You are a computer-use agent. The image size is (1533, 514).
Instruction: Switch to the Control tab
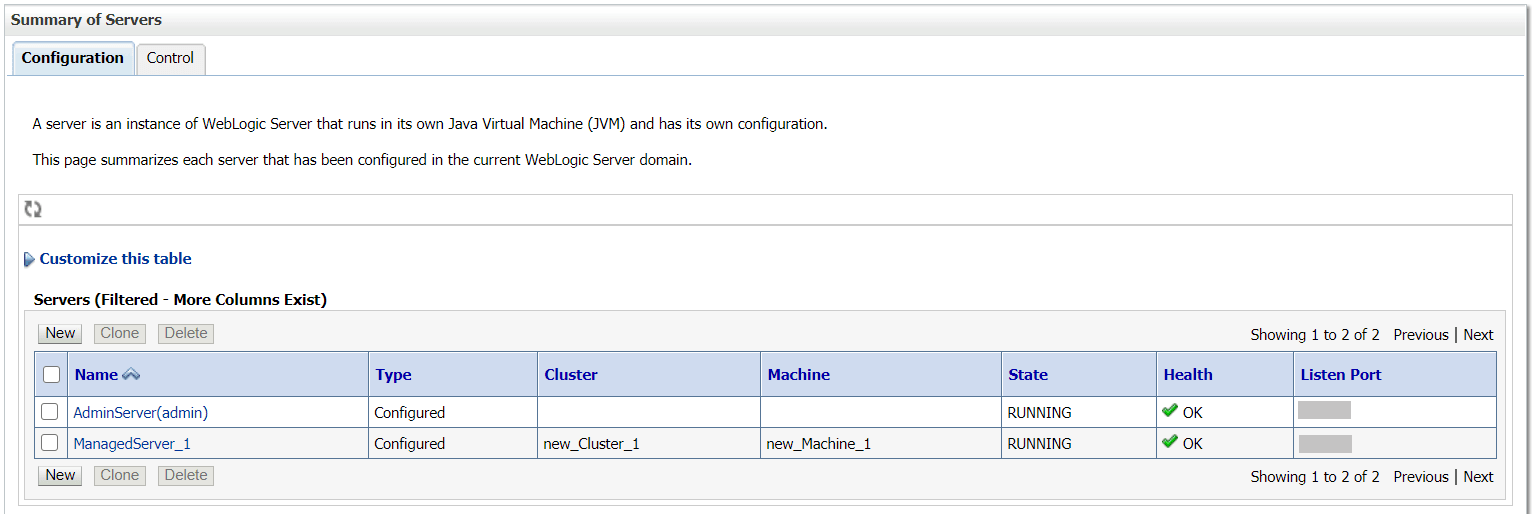click(x=170, y=58)
